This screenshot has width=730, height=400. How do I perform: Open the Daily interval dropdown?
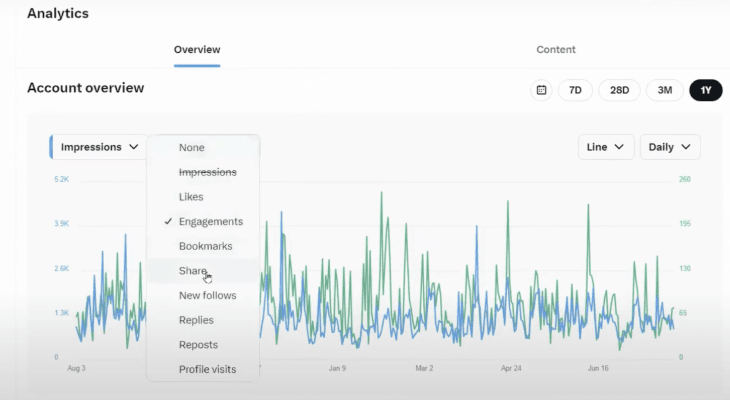point(669,147)
